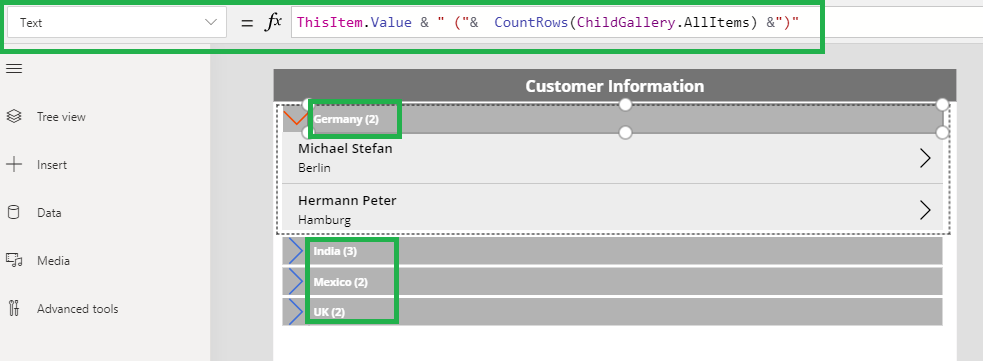This screenshot has width=983, height=361.
Task: Click the Insert plus icon
Action: click(x=14, y=165)
